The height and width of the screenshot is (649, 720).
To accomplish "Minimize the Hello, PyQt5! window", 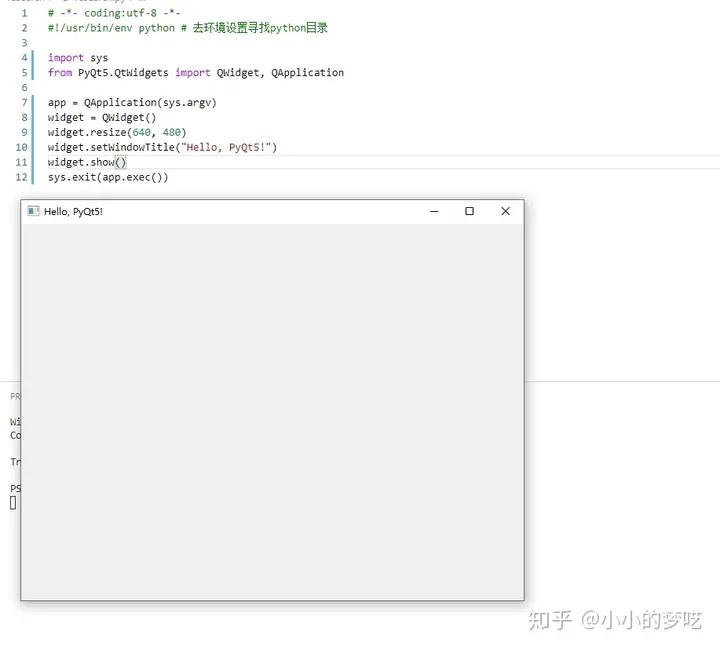I will tap(434, 211).
